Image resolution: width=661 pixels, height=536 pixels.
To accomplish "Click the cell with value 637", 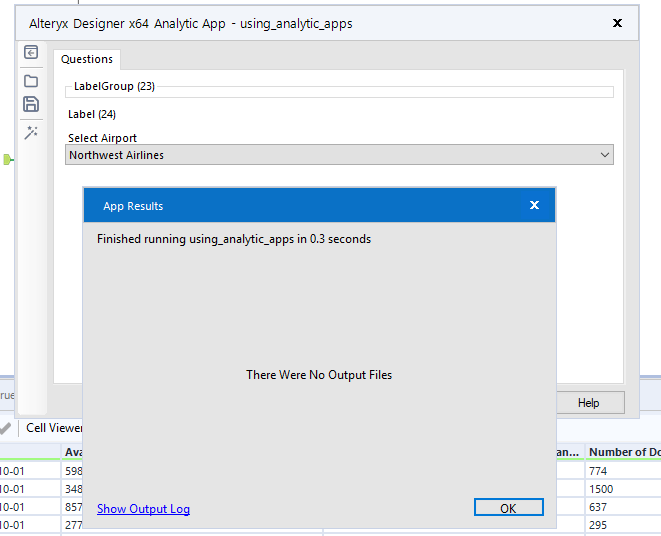I will tap(623, 507).
